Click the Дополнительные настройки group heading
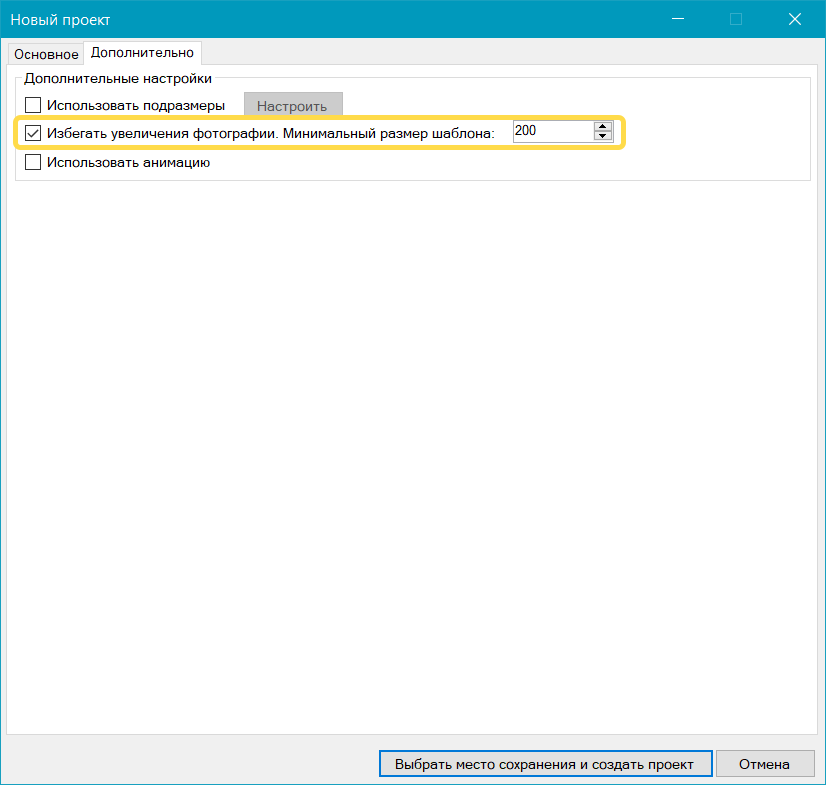This screenshot has width=826, height=785. tap(118, 77)
